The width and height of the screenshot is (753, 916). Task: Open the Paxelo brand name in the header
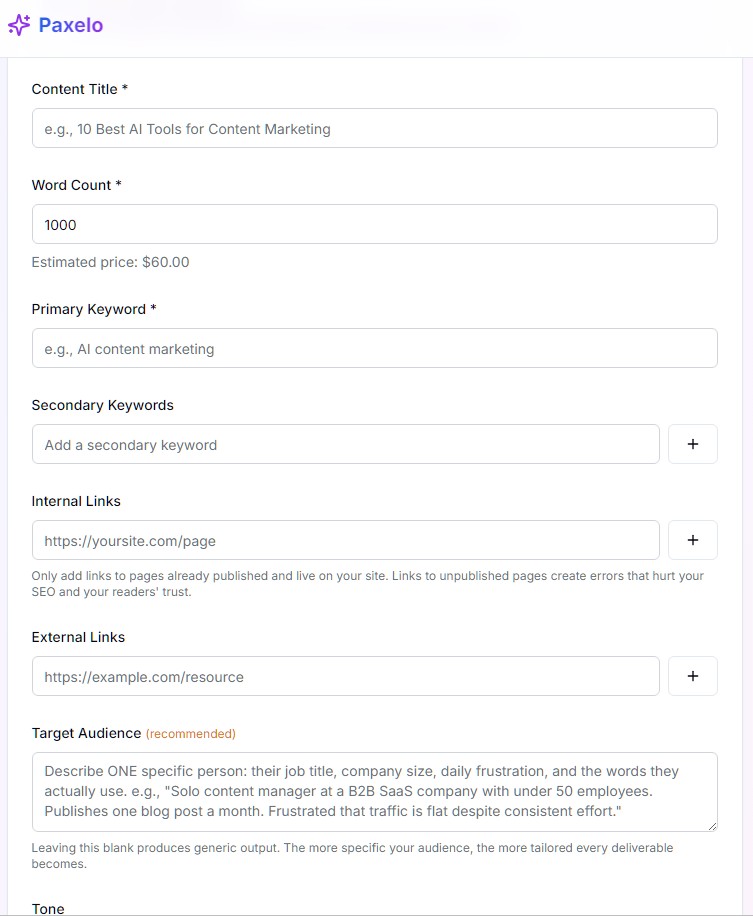coord(69,24)
